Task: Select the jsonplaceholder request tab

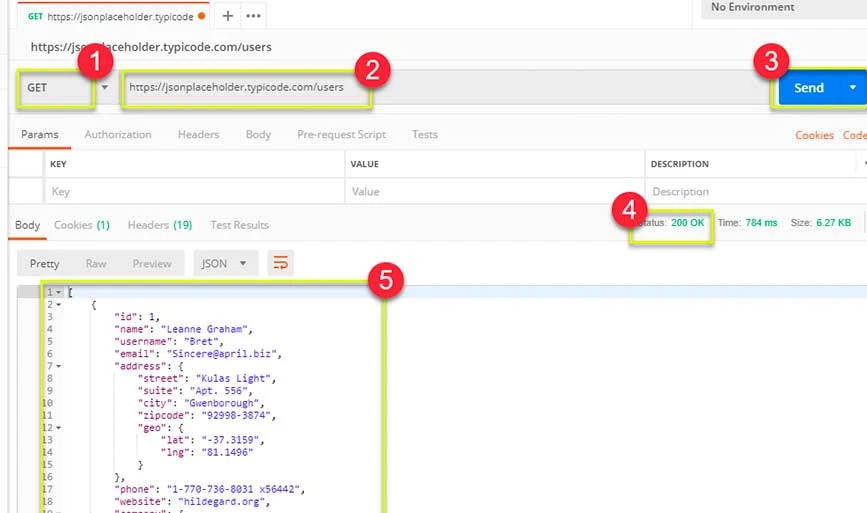Action: (115, 17)
